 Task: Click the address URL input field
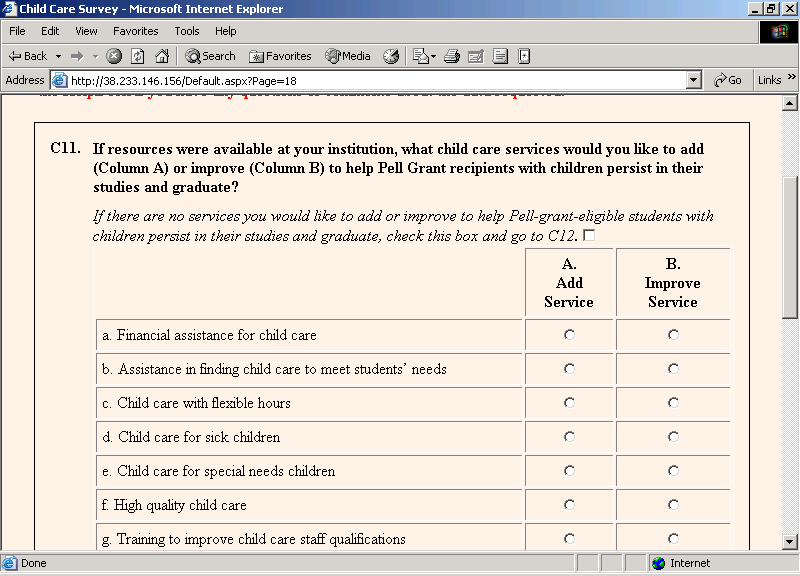(377, 81)
